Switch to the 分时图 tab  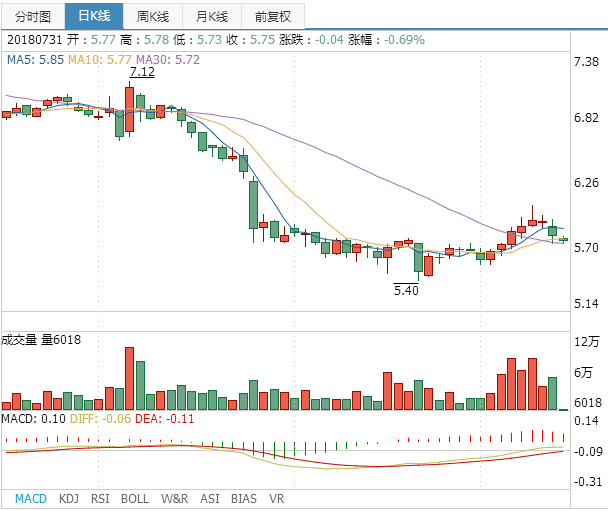pyautogui.click(x=33, y=16)
